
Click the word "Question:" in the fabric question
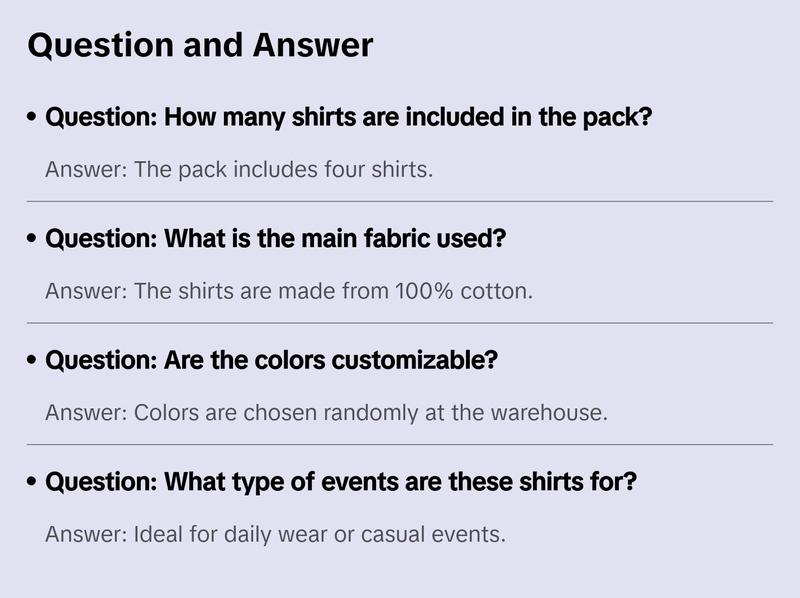point(101,240)
